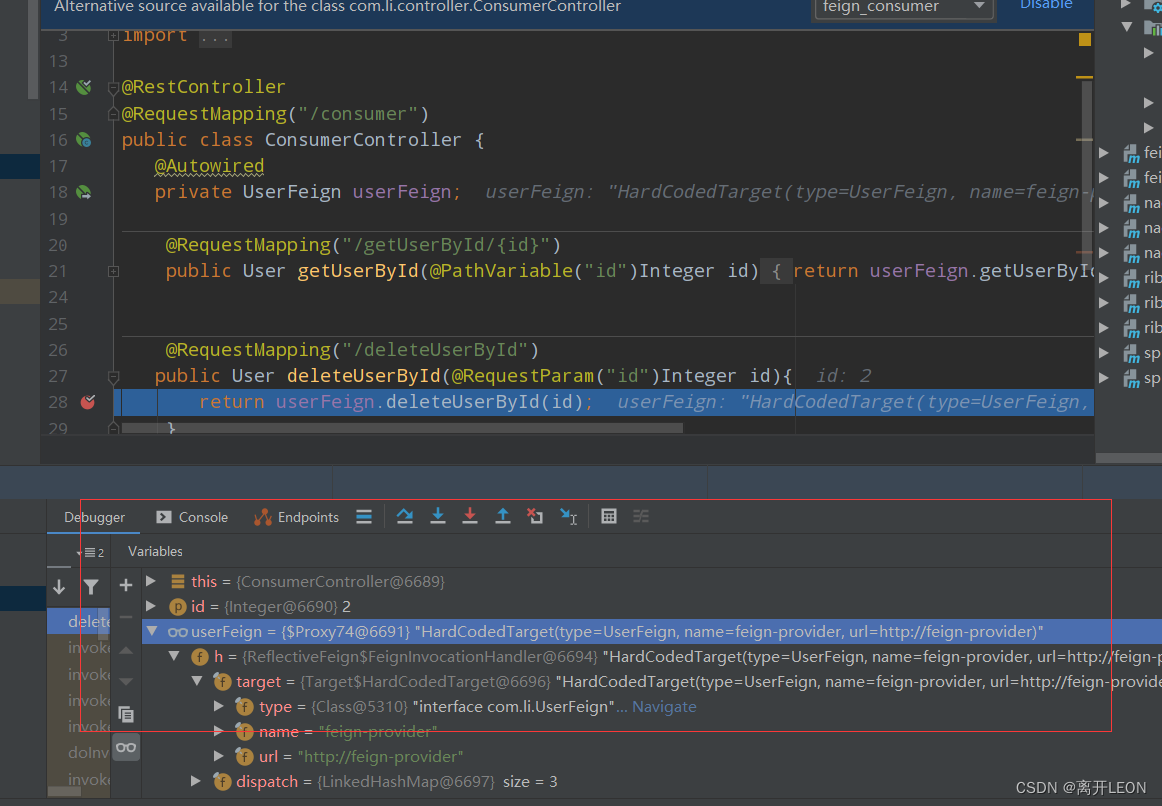
Task: Toggle the breakpoint on line 28
Action: (88, 401)
